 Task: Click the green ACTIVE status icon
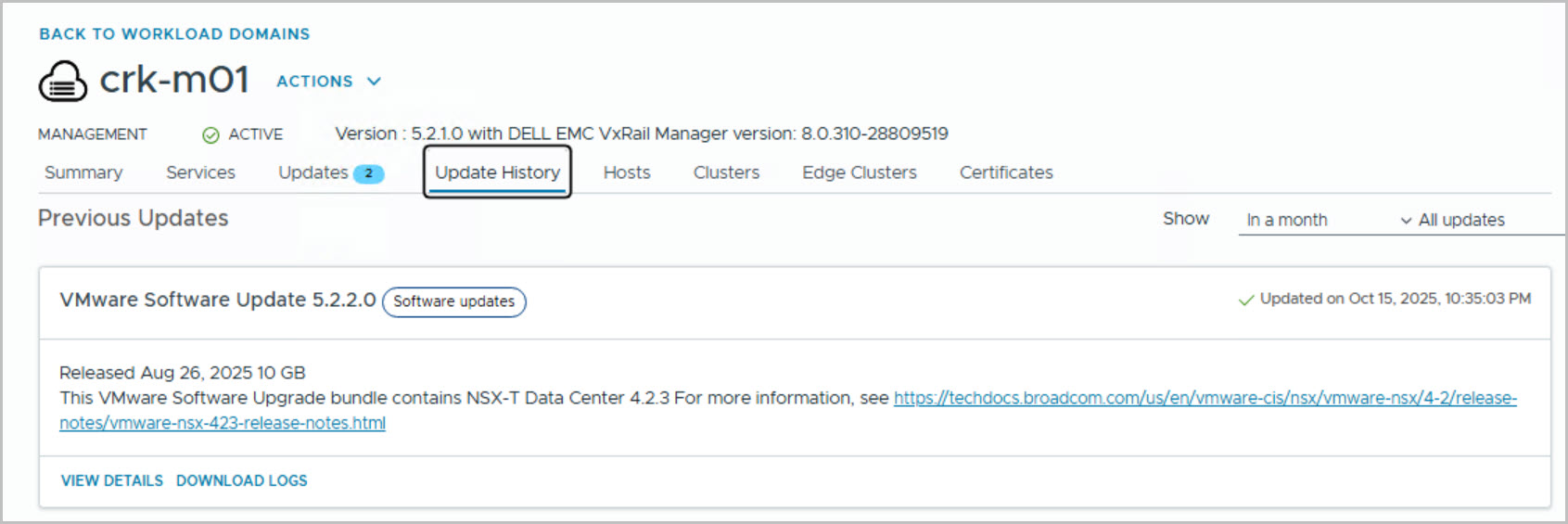click(x=210, y=135)
